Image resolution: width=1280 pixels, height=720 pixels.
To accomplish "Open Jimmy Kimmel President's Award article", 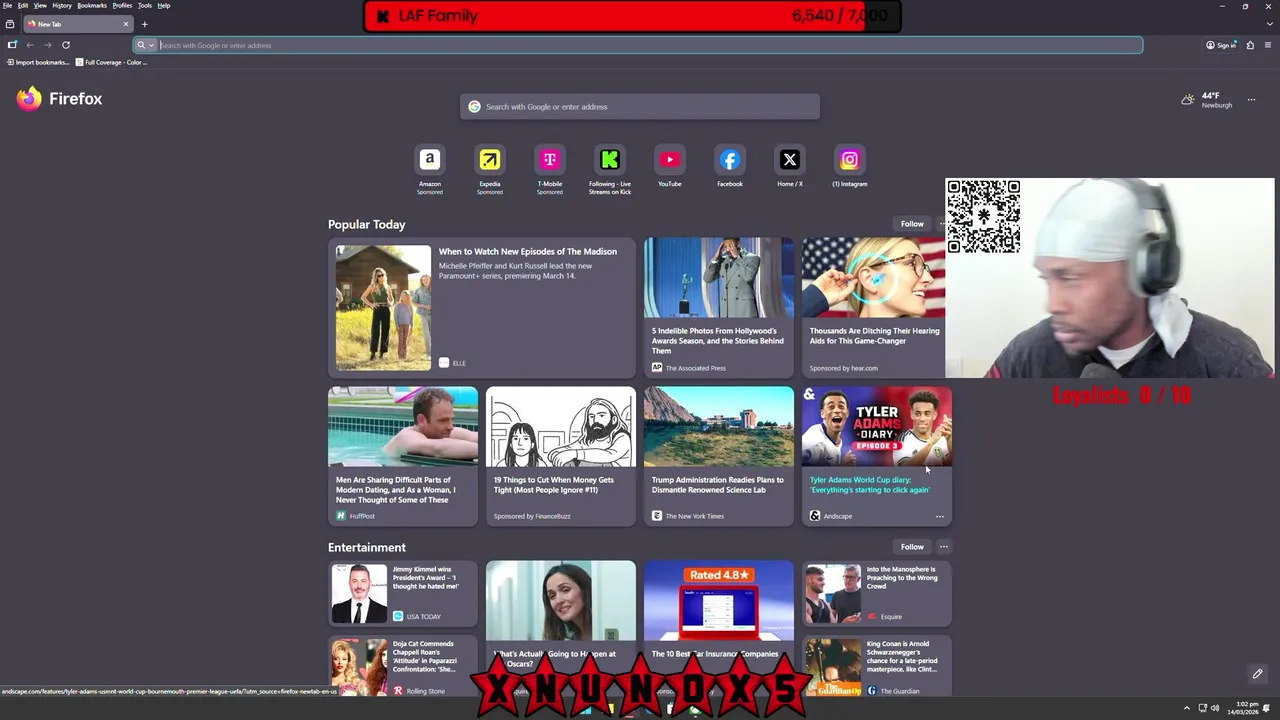I will [x=402, y=594].
